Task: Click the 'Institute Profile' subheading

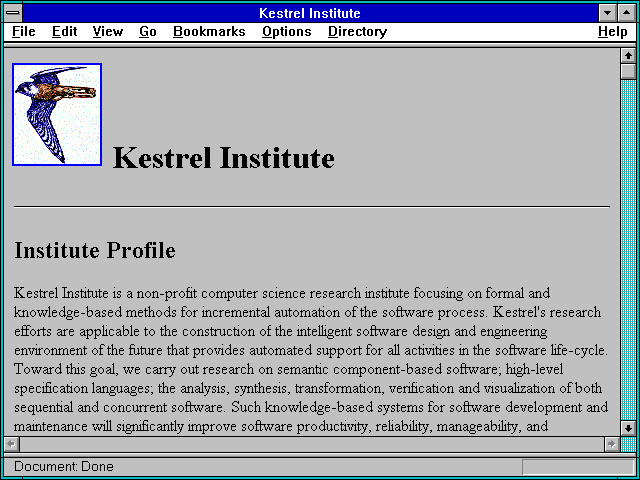Action: (95, 250)
